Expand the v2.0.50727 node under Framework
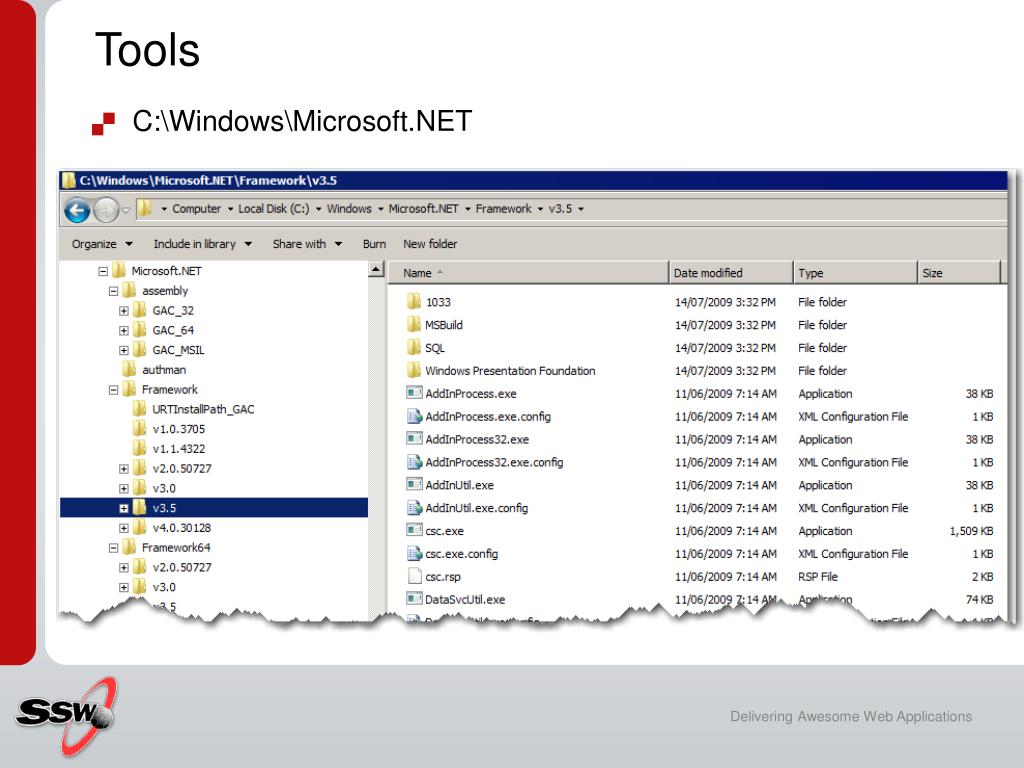Image resolution: width=1024 pixels, height=768 pixels. [x=123, y=469]
